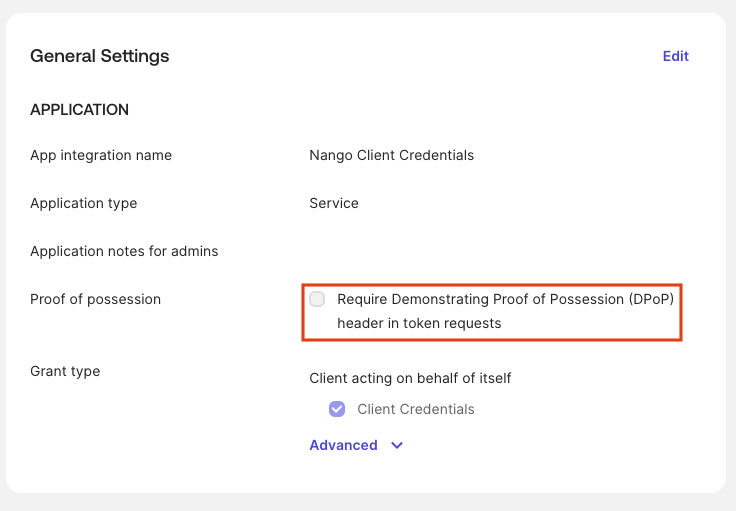Click the Client acting on behalf of itself text
The height and width of the screenshot is (511, 736).
click(410, 378)
